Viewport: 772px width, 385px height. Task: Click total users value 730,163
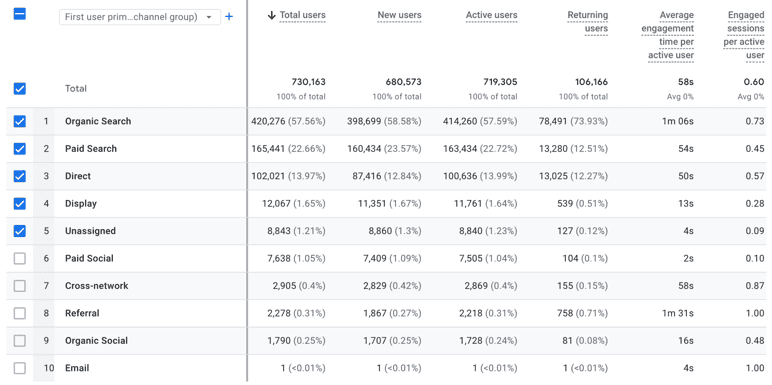click(308, 82)
